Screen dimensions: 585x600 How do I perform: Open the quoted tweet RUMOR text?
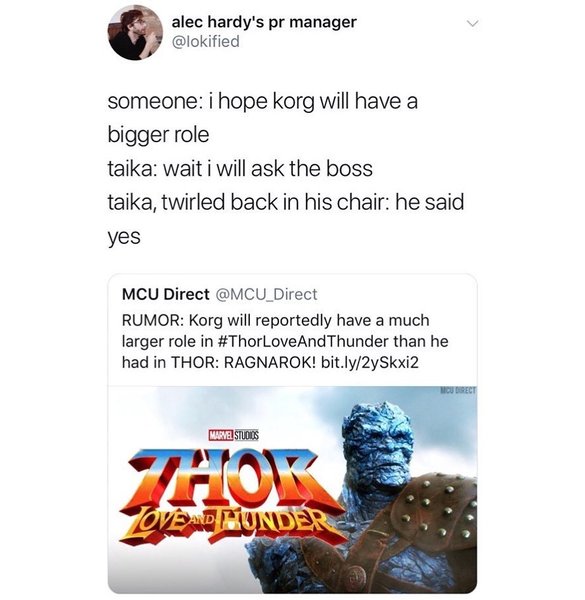click(x=285, y=341)
